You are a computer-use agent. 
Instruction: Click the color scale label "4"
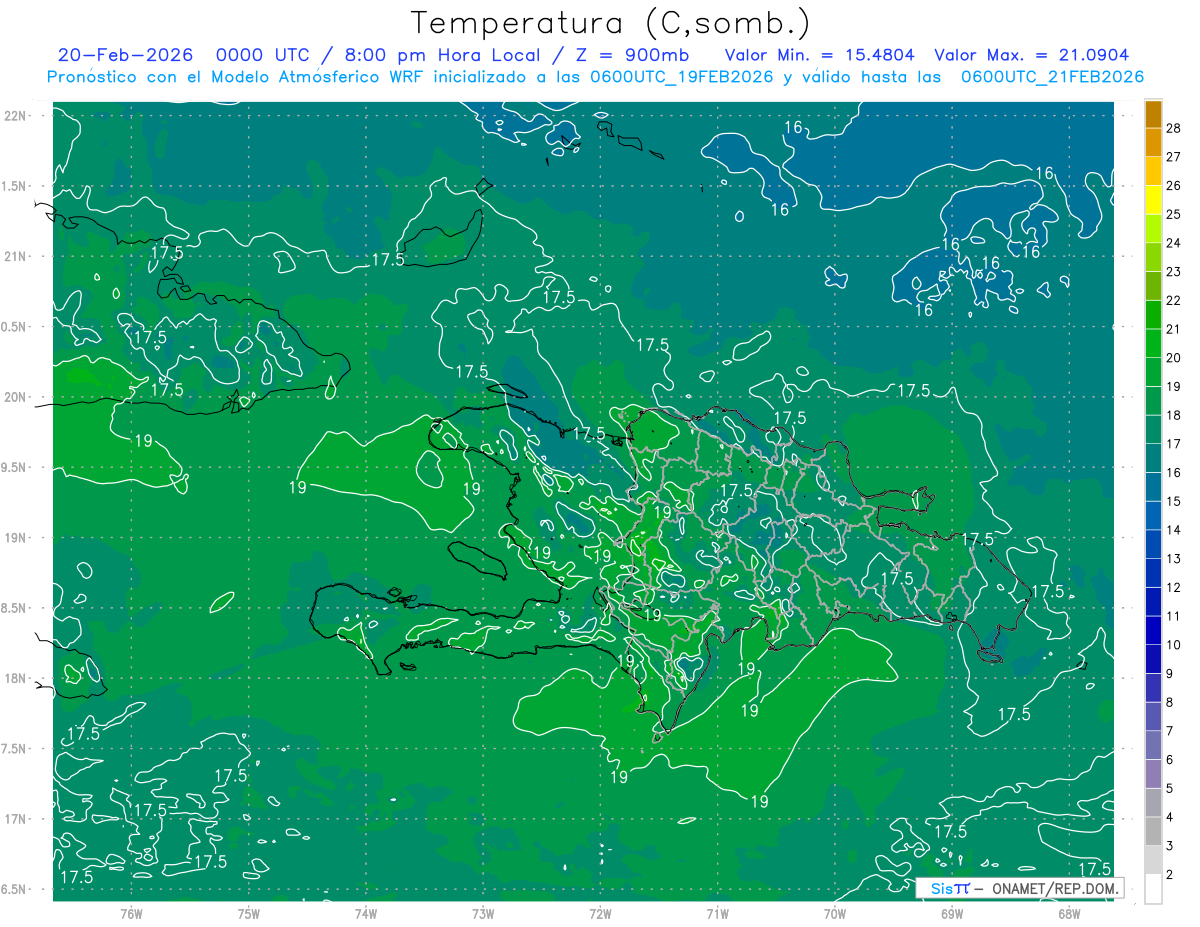point(1170,817)
